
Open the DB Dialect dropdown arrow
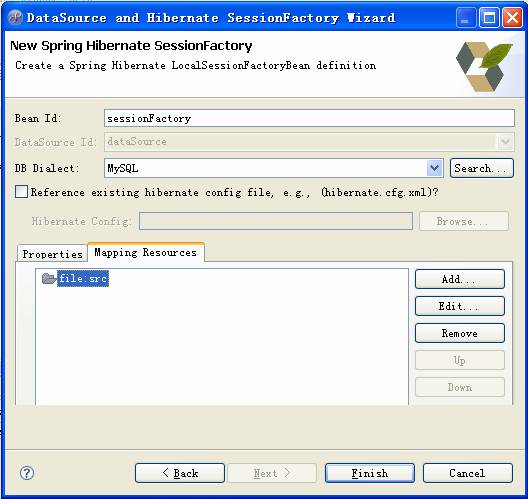434,168
